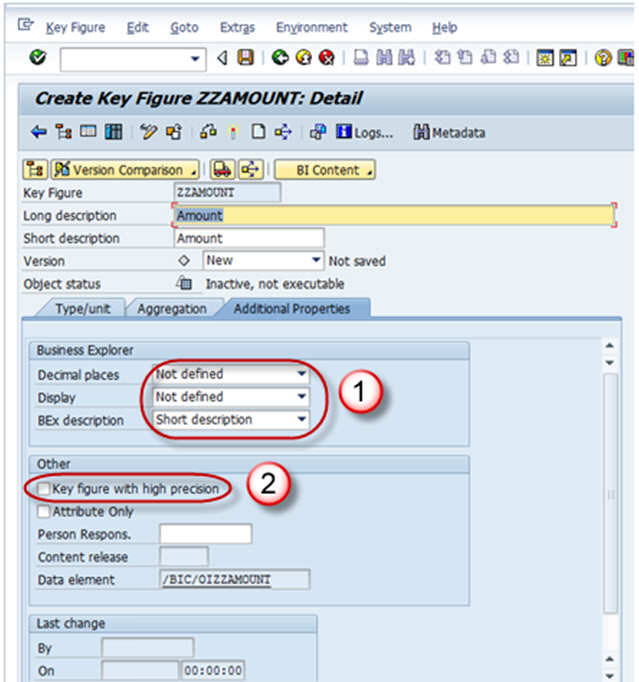Click the red Cancel icon

325,59
